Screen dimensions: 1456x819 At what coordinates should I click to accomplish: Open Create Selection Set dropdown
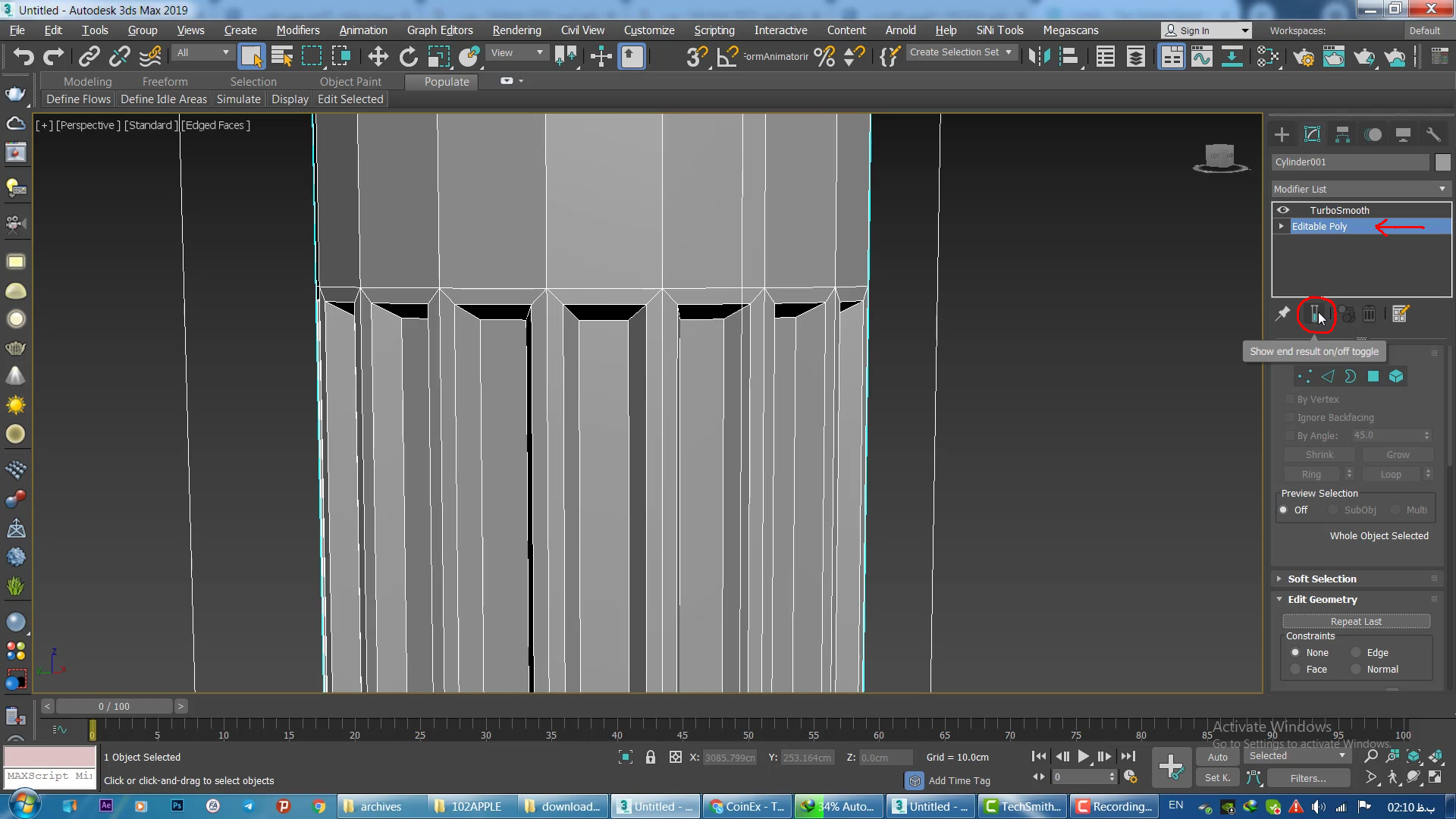(x=961, y=52)
